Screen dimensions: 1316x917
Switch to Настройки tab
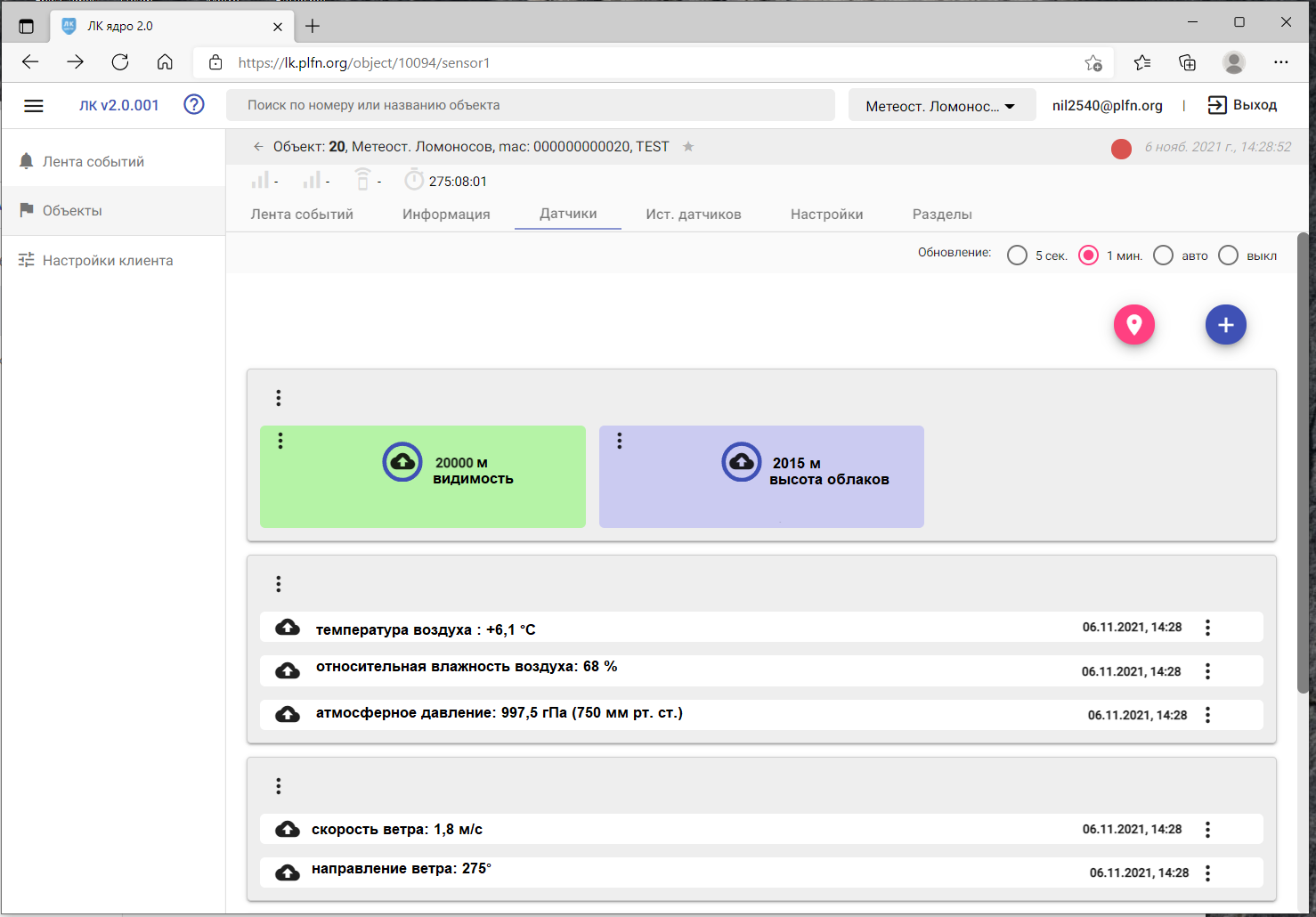pos(827,215)
